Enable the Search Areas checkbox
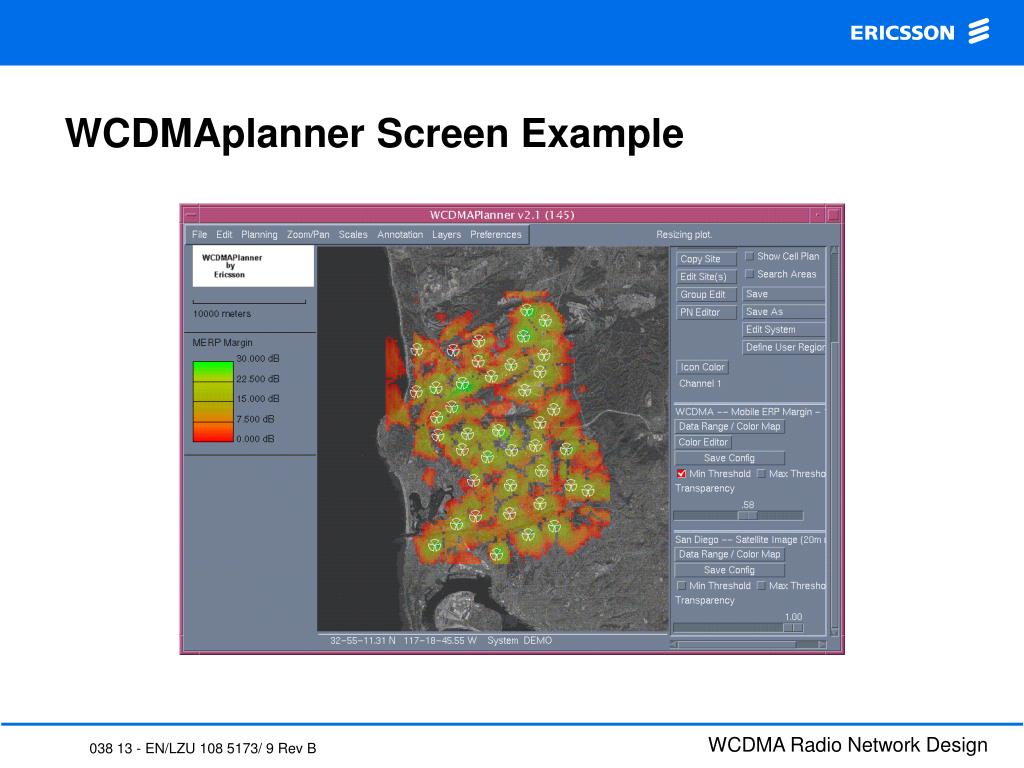 tap(750, 274)
